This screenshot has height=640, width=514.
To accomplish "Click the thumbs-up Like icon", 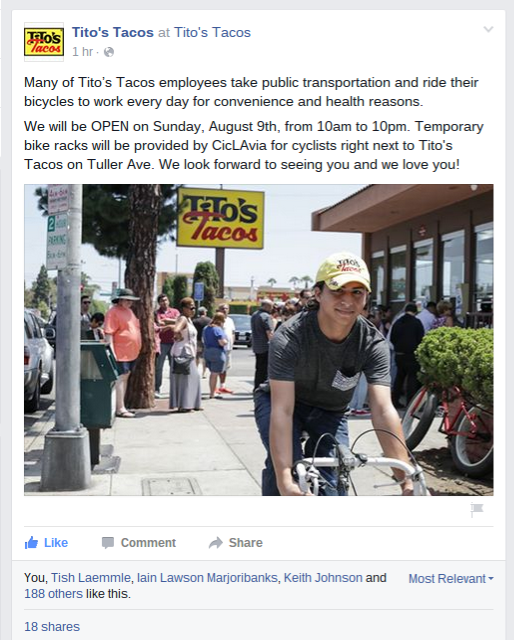I will click(x=31, y=542).
